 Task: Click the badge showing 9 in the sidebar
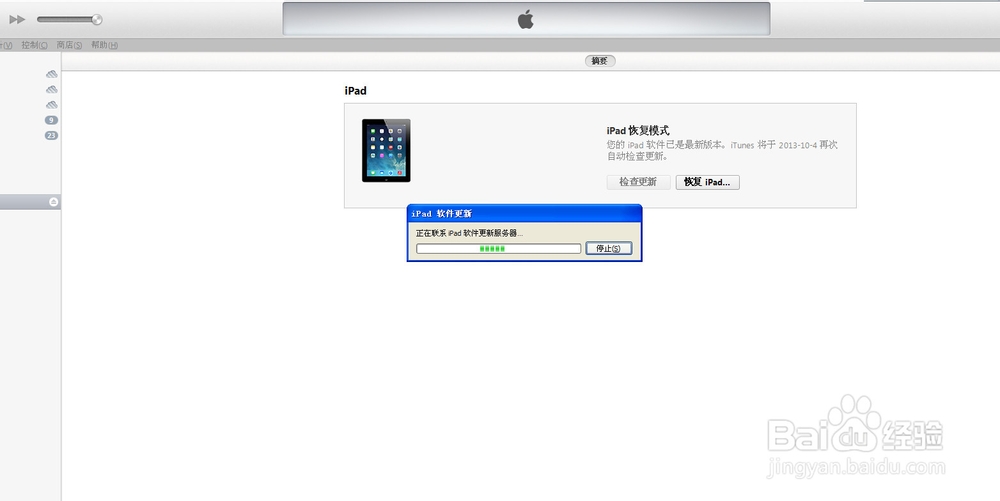click(x=51, y=120)
